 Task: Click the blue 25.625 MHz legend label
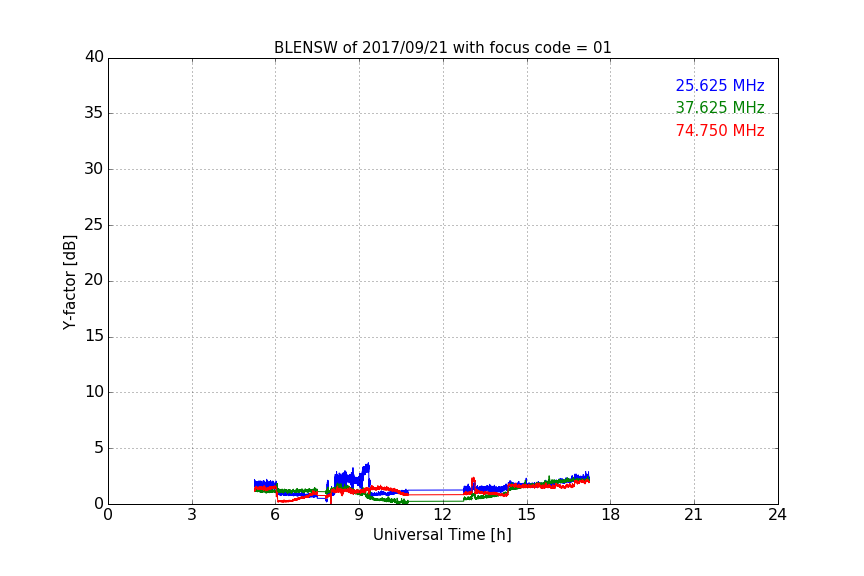[720, 86]
